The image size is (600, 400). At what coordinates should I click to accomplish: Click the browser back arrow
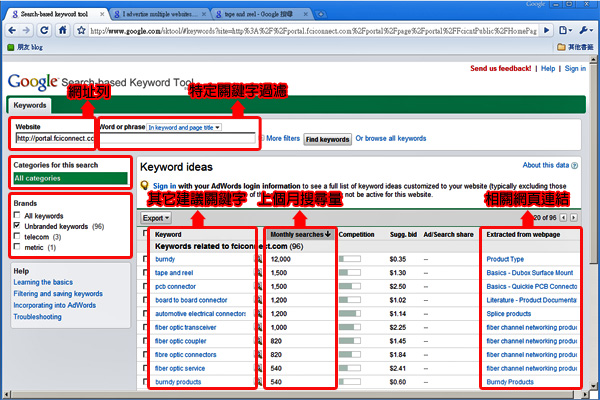(x=12, y=30)
